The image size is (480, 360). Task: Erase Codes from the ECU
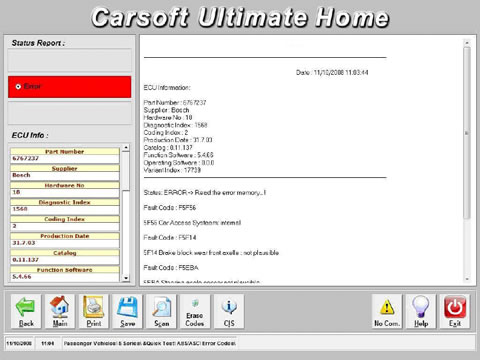point(195,311)
